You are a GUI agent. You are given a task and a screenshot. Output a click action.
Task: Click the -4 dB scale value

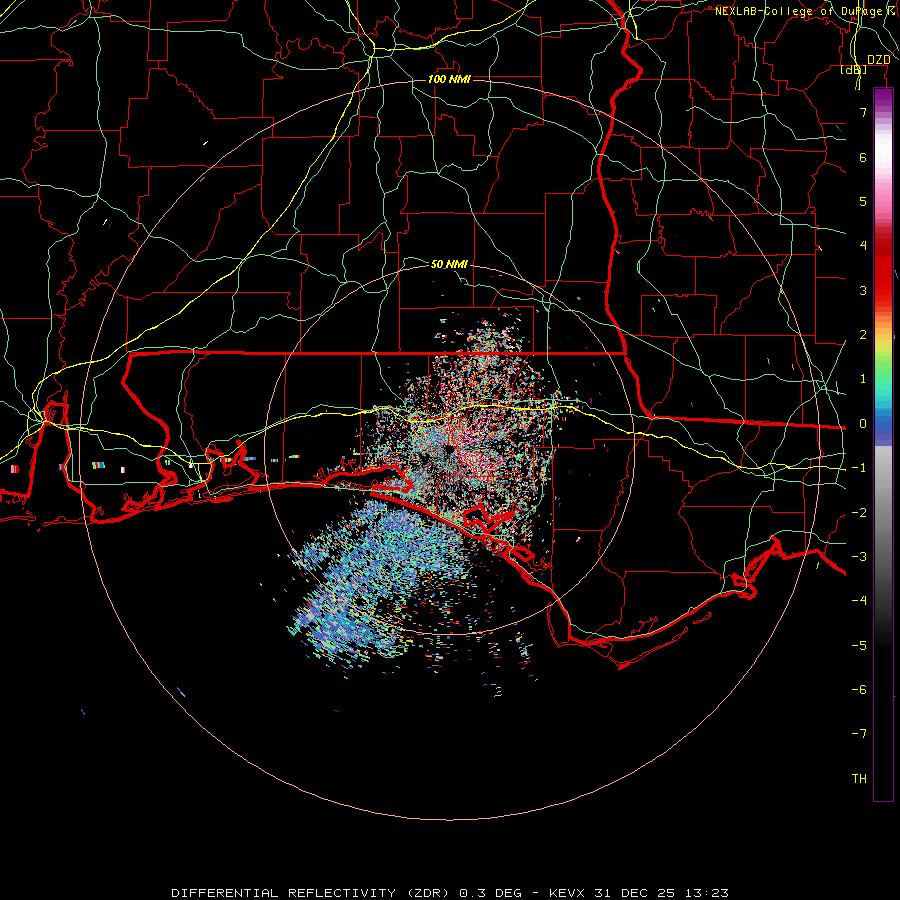859,601
